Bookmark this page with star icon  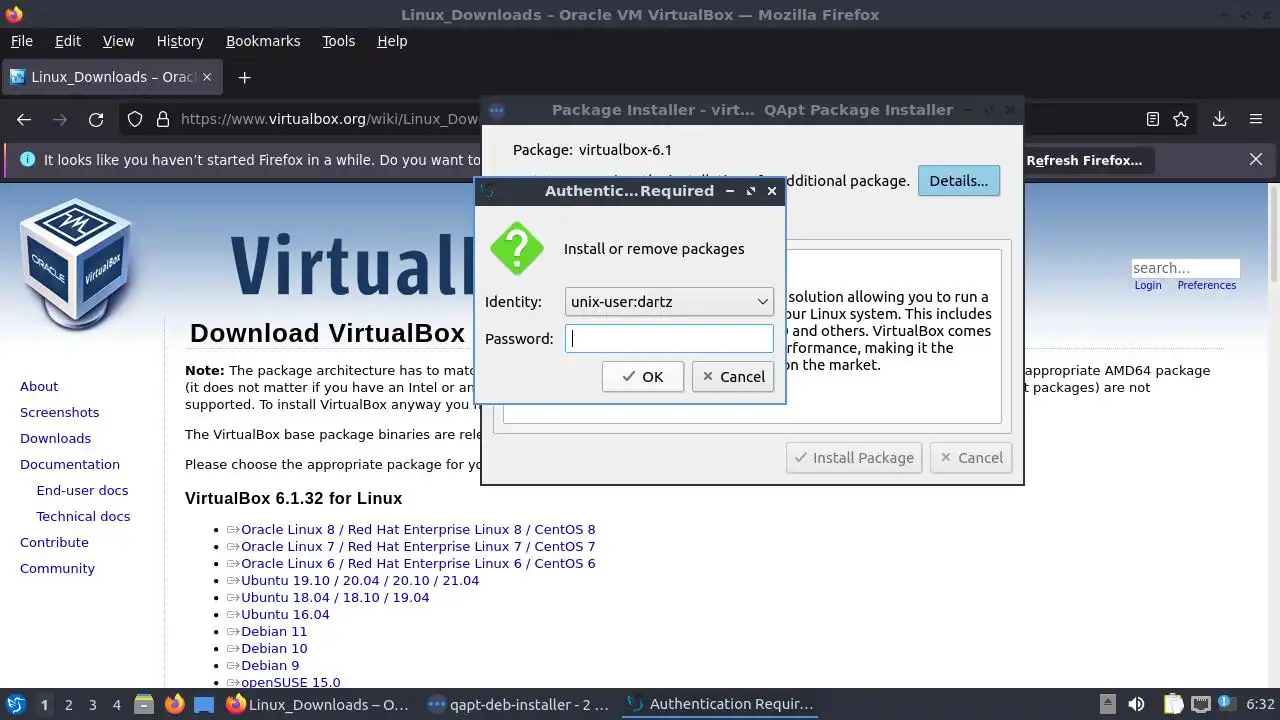[x=1181, y=119]
